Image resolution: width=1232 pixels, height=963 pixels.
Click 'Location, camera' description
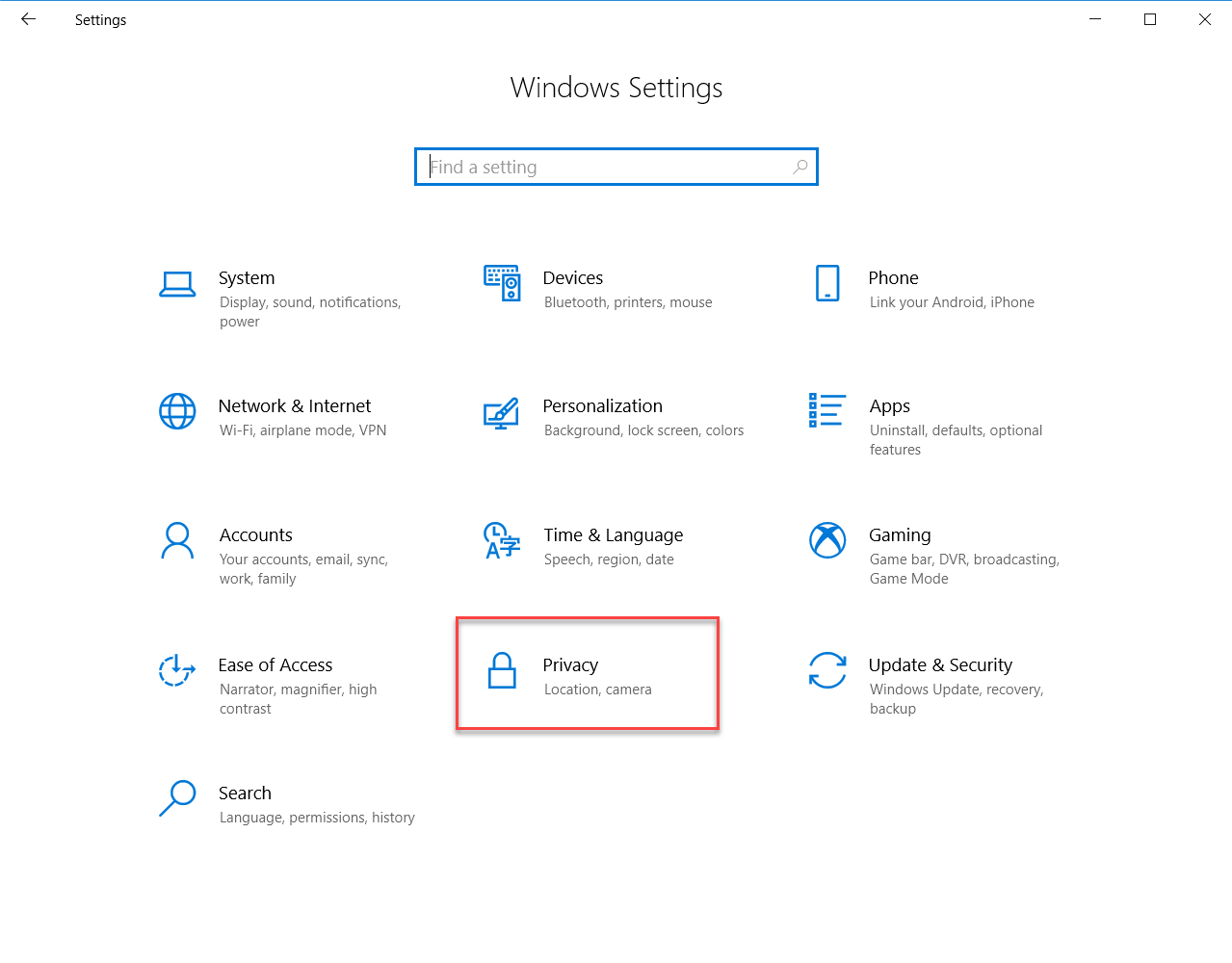point(597,690)
